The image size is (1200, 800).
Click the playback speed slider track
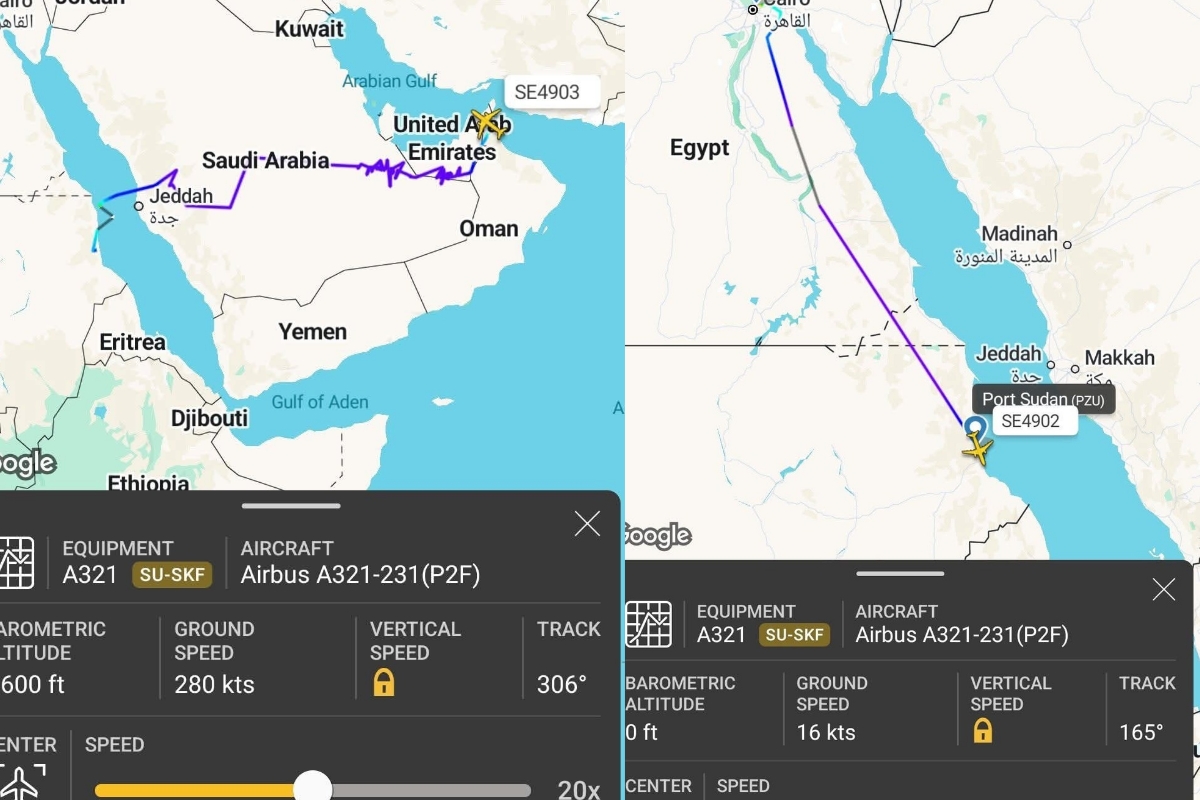coord(313,790)
